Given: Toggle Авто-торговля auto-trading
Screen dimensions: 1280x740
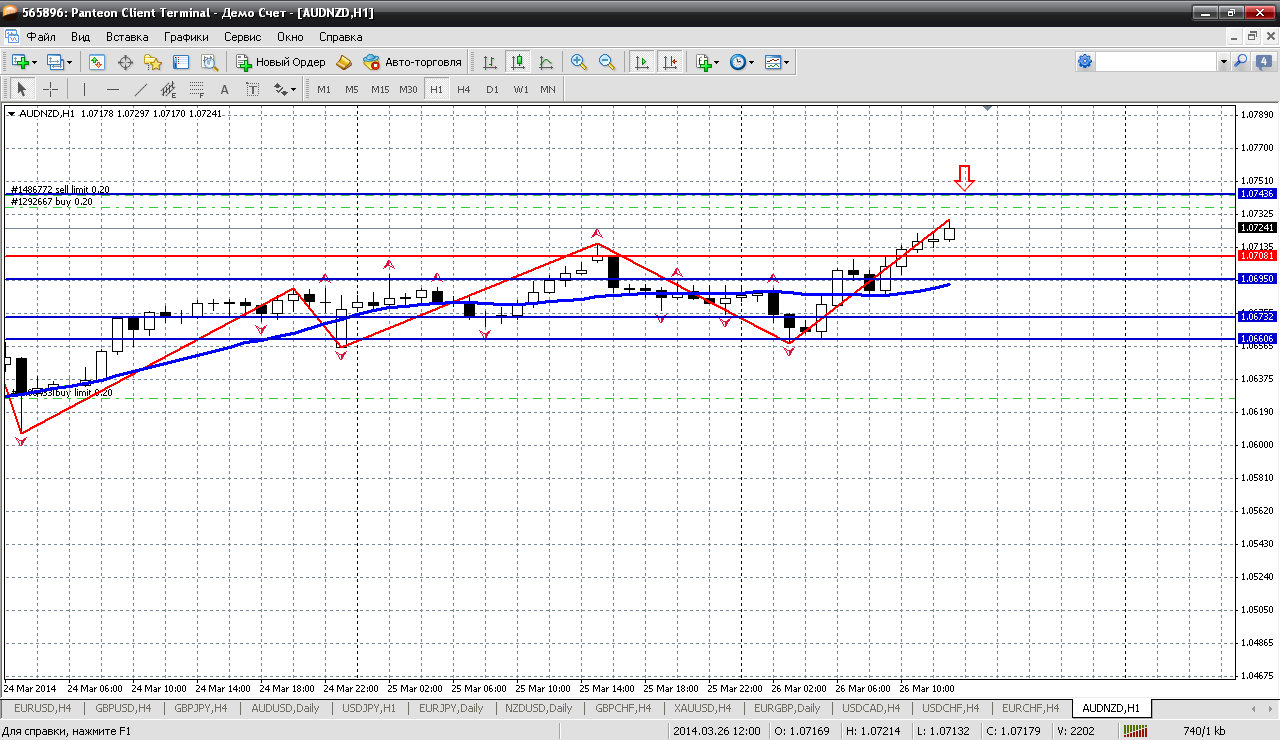Looking at the screenshot, I should click(413, 62).
